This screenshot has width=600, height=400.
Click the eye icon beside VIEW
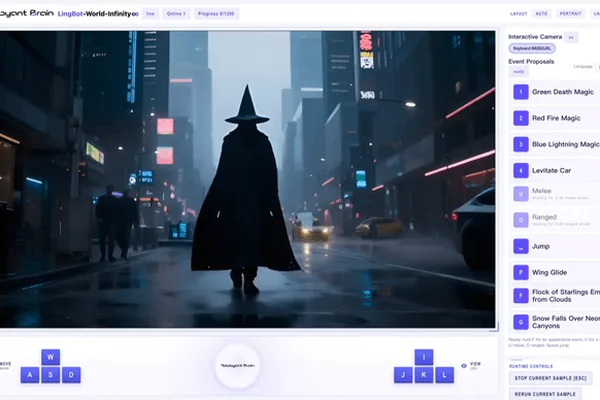click(x=464, y=366)
